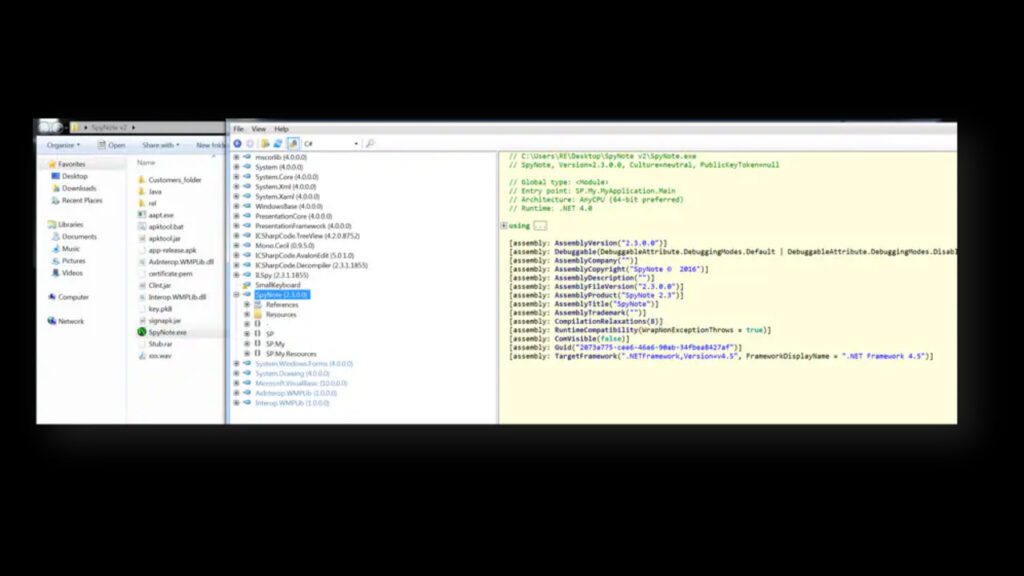Image resolution: width=1024 pixels, height=576 pixels.
Task: Click the Open button in Explorer toolbar
Action: click(x=112, y=145)
